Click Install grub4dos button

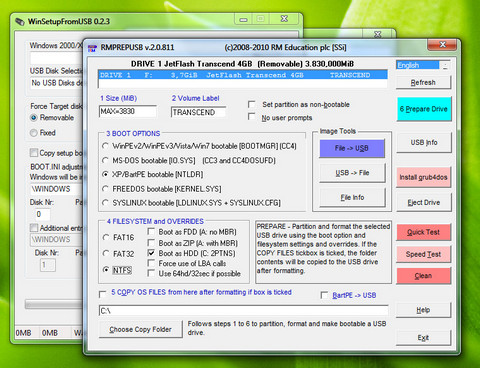[x=424, y=177]
